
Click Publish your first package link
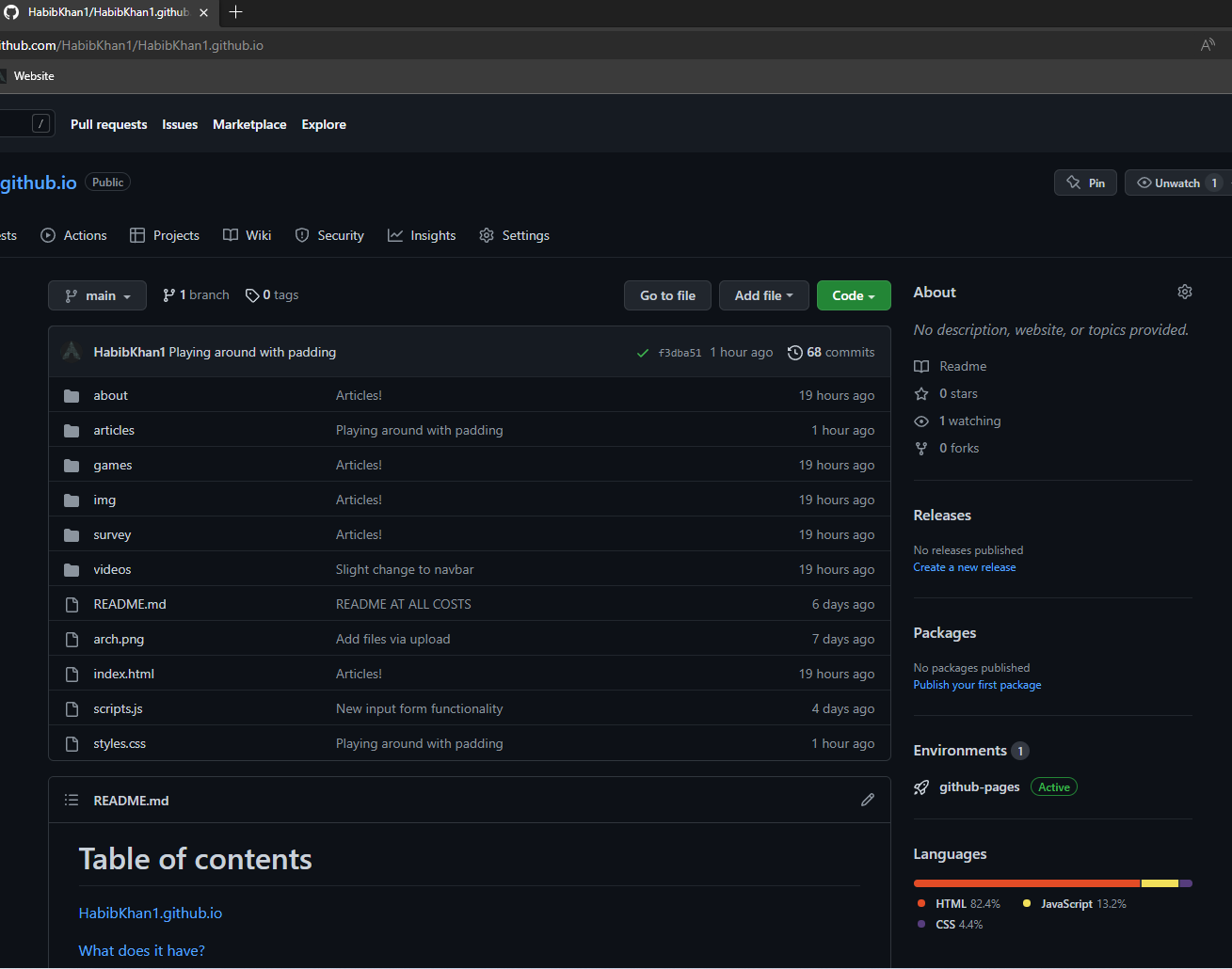coord(977,685)
